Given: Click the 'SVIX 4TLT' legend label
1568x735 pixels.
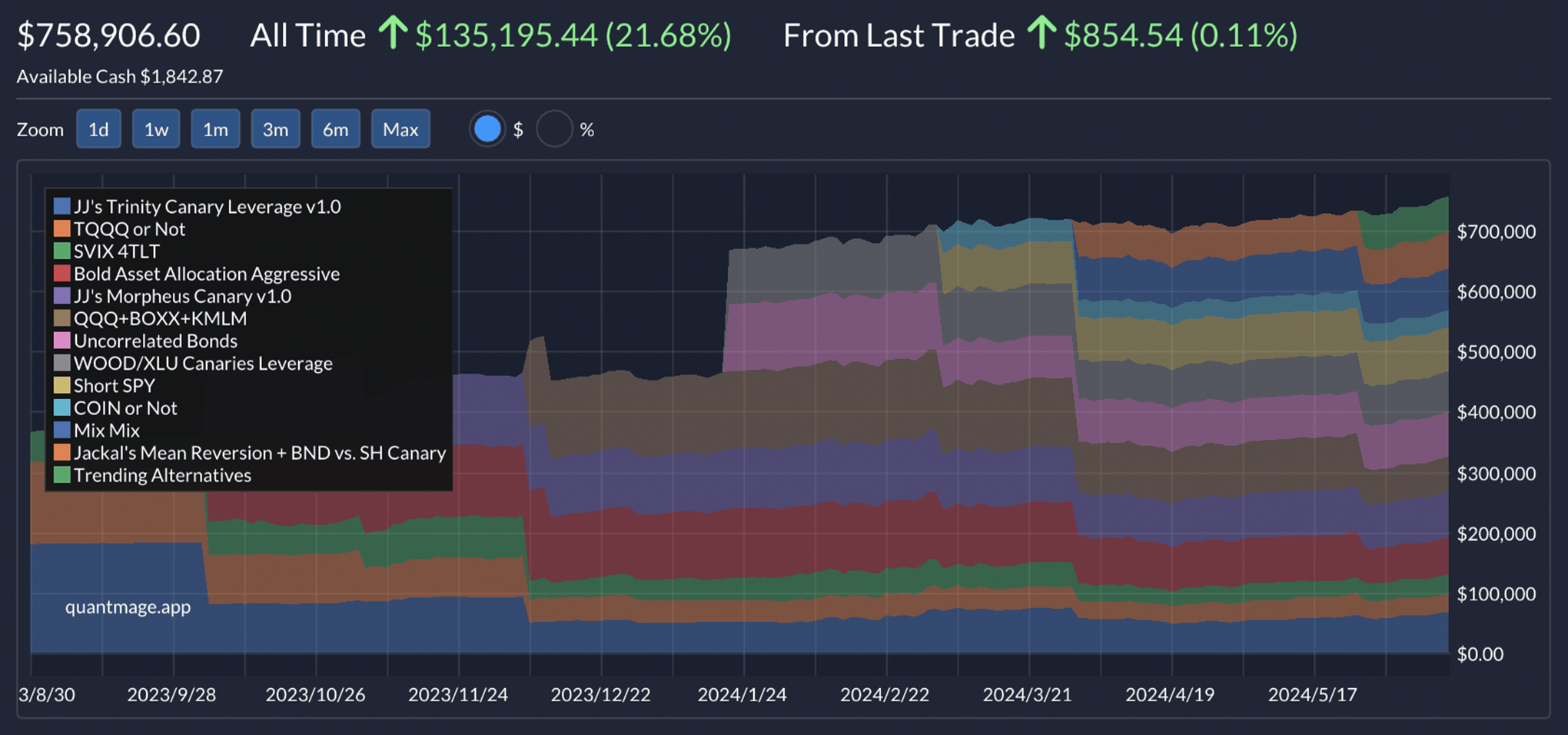Looking at the screenshot, I should point(117,251).
